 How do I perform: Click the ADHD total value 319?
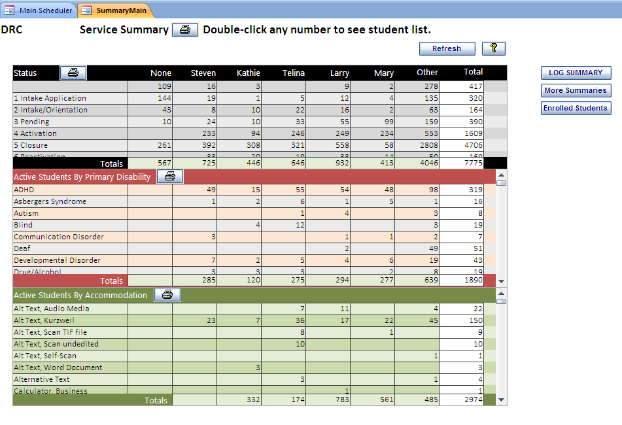click(x=476, y=188)
